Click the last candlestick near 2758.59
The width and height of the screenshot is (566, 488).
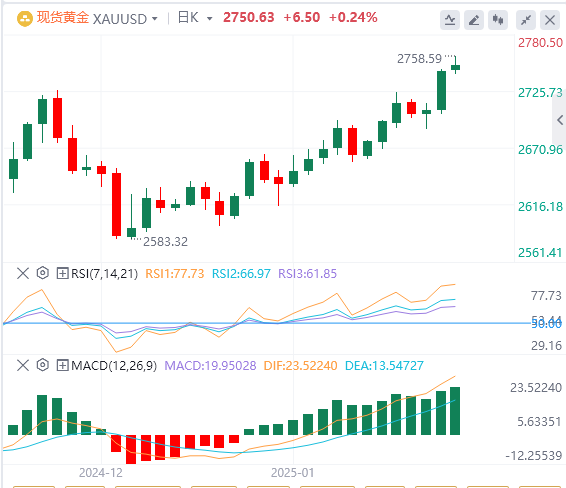tap(456, 65)
